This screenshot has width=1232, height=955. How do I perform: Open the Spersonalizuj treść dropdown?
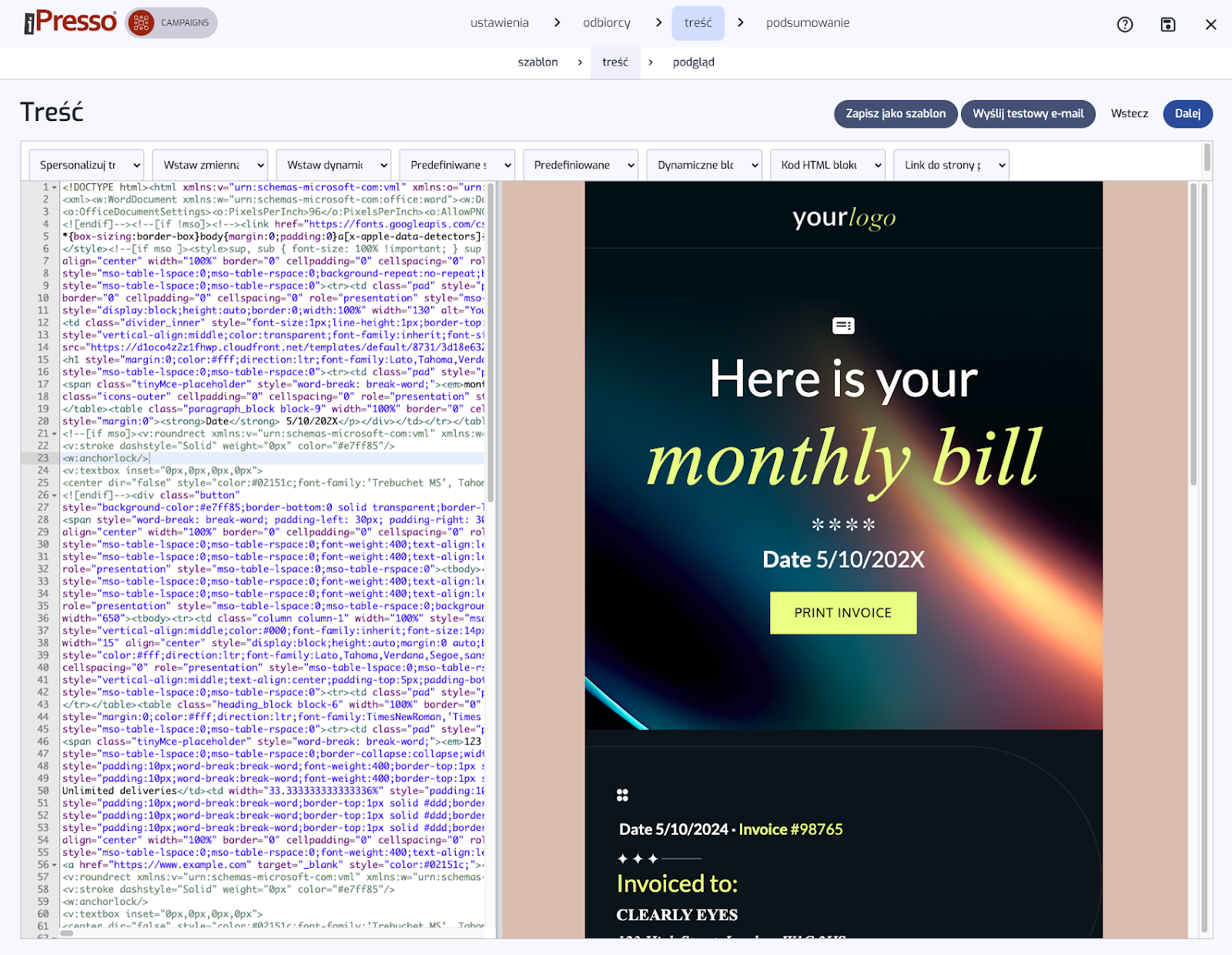pos(86,165)
